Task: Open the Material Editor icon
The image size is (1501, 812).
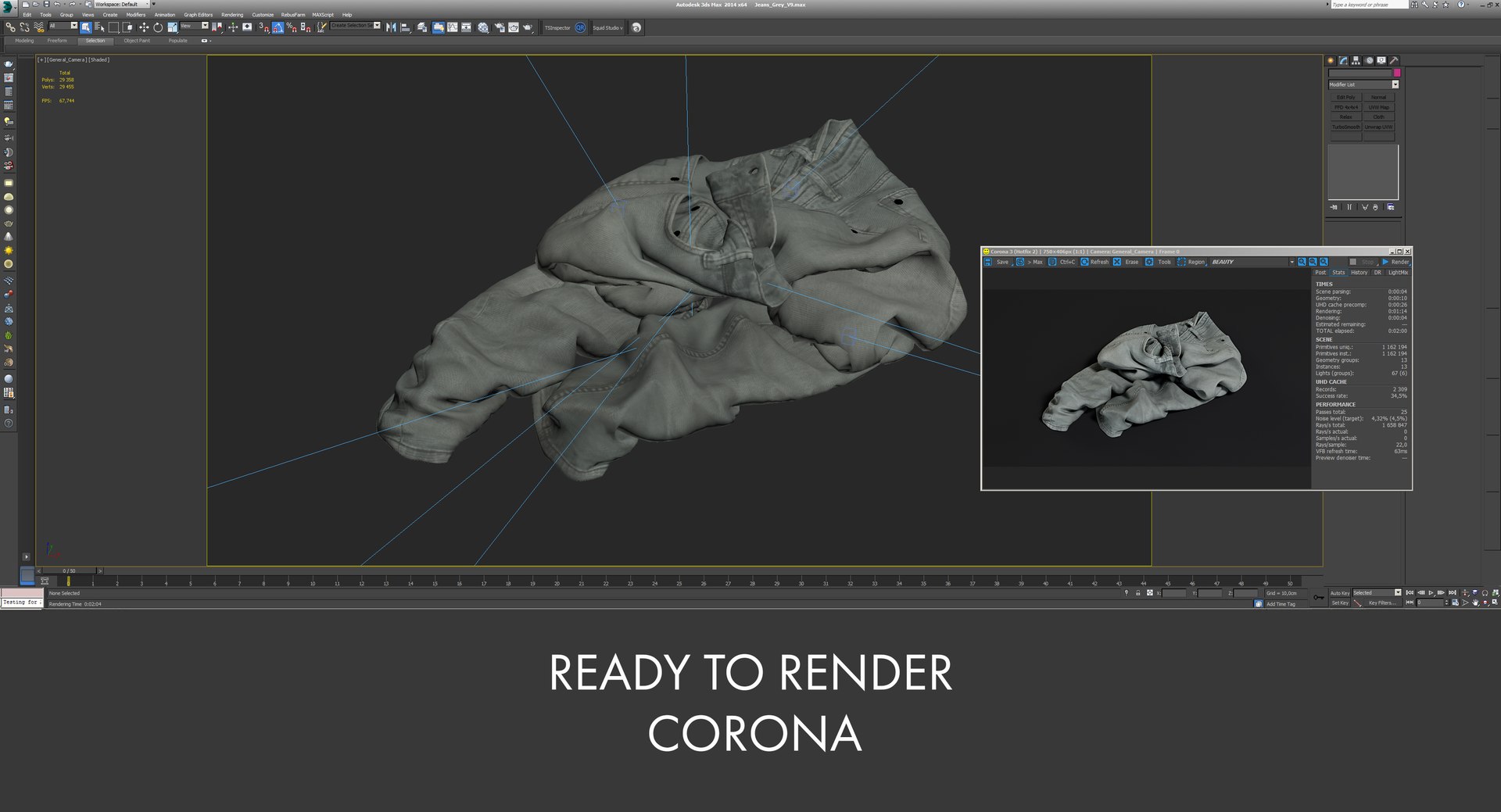Action: (483, 27)
